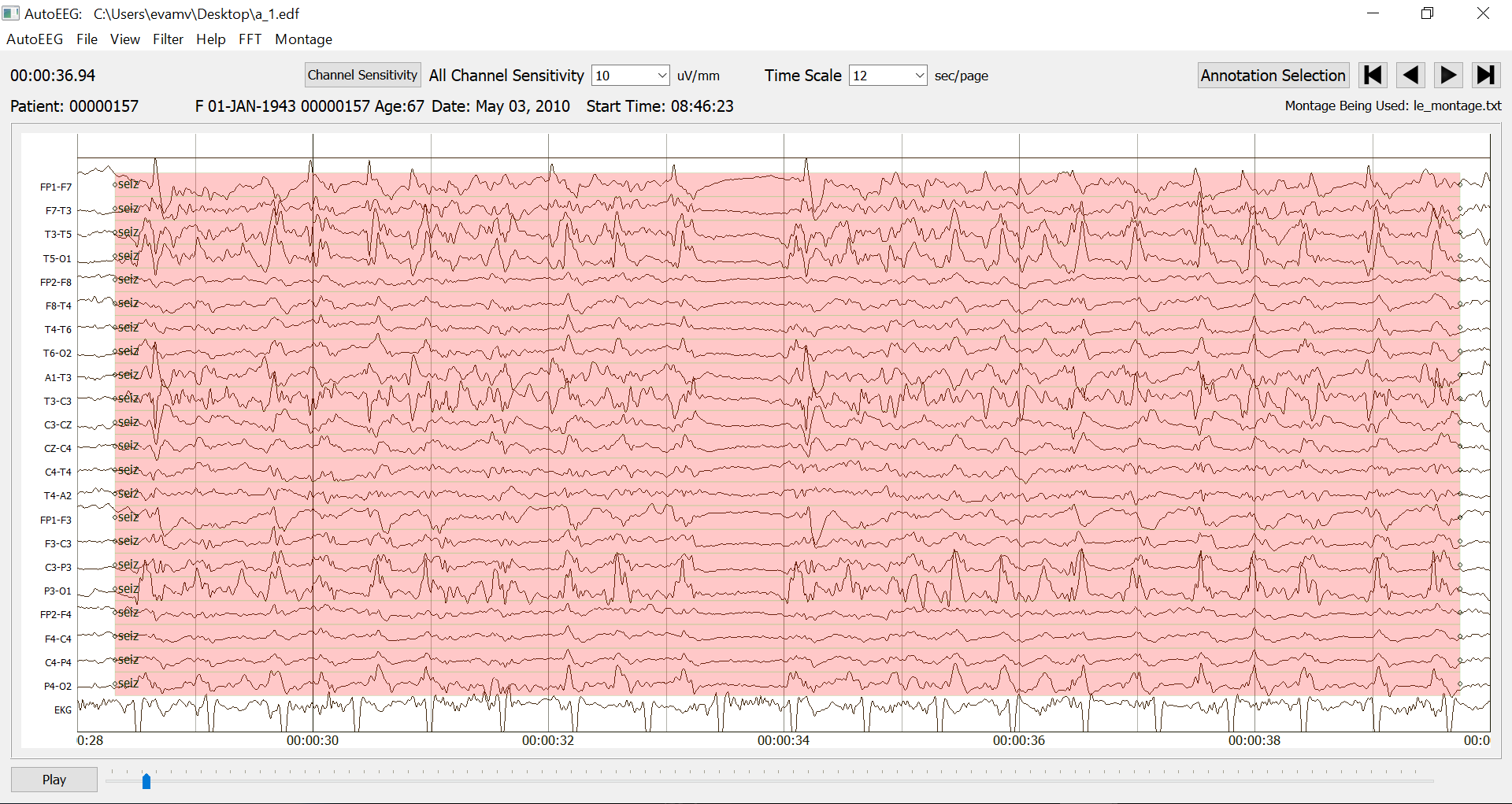Click the 00:00:38 time axis label
This screenshot has width=1512, height=804.
click(x=1254, y=741)
